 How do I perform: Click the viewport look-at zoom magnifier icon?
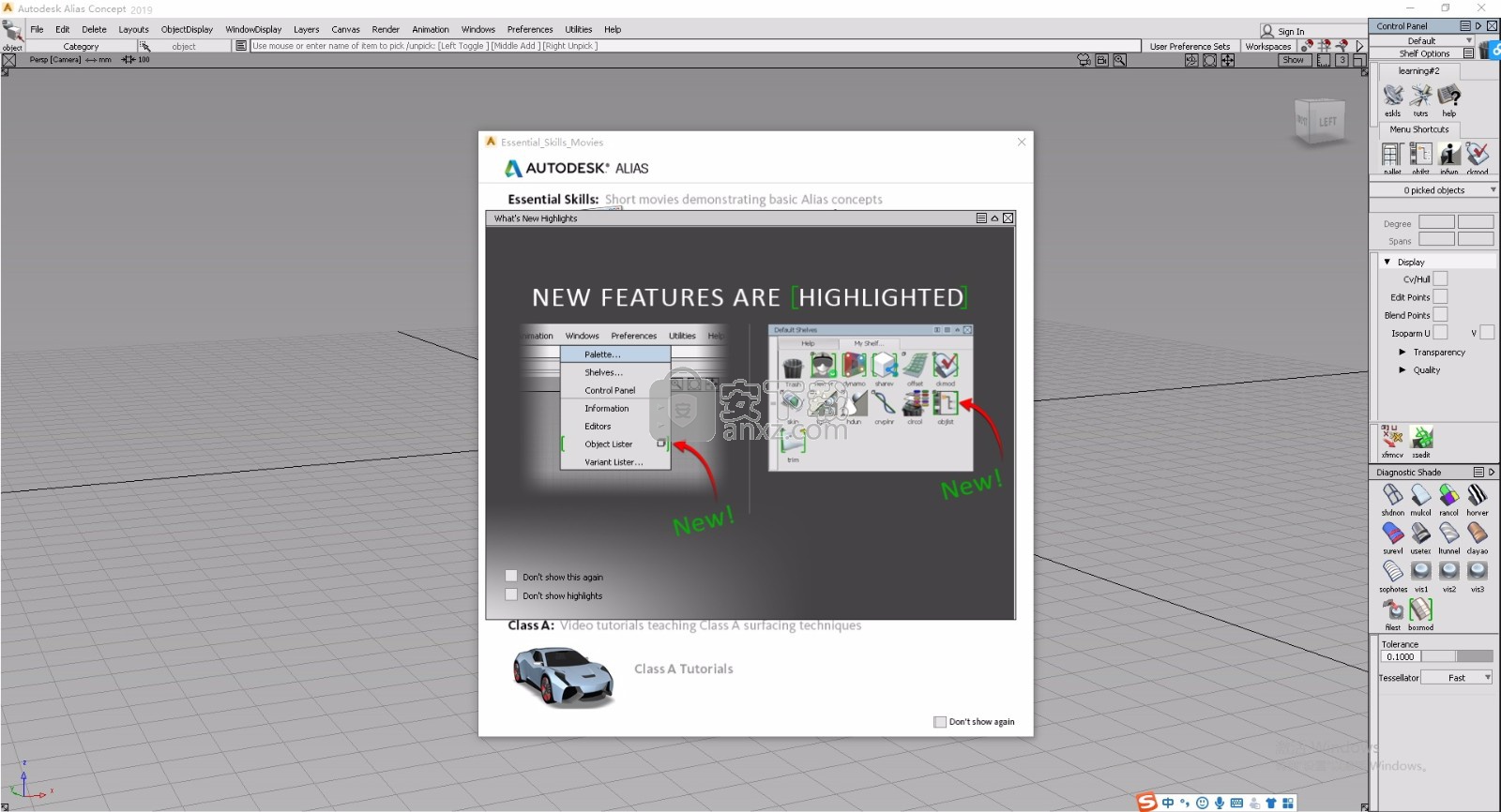tap(1119, 60)
